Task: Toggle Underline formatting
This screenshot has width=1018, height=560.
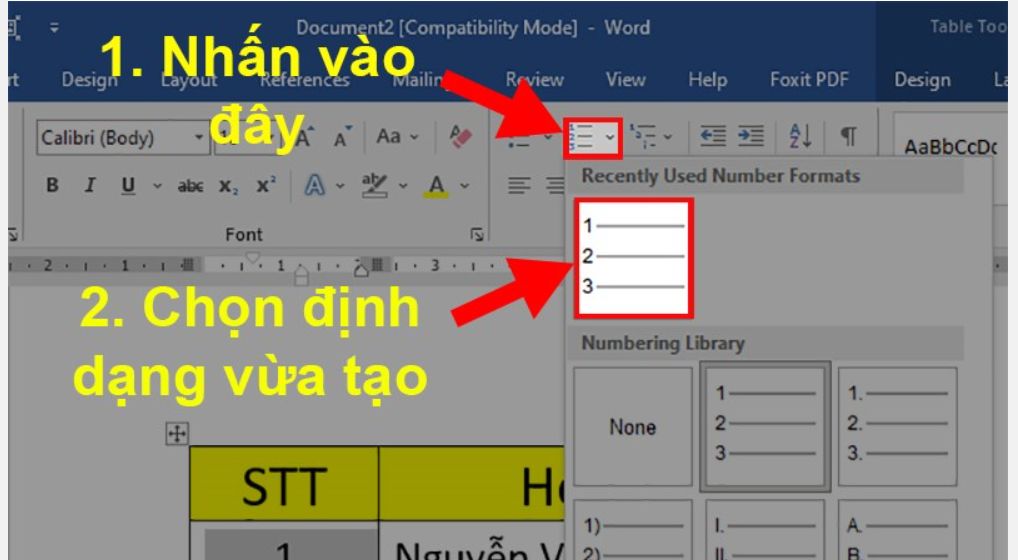Action: [x=128, y=186]
